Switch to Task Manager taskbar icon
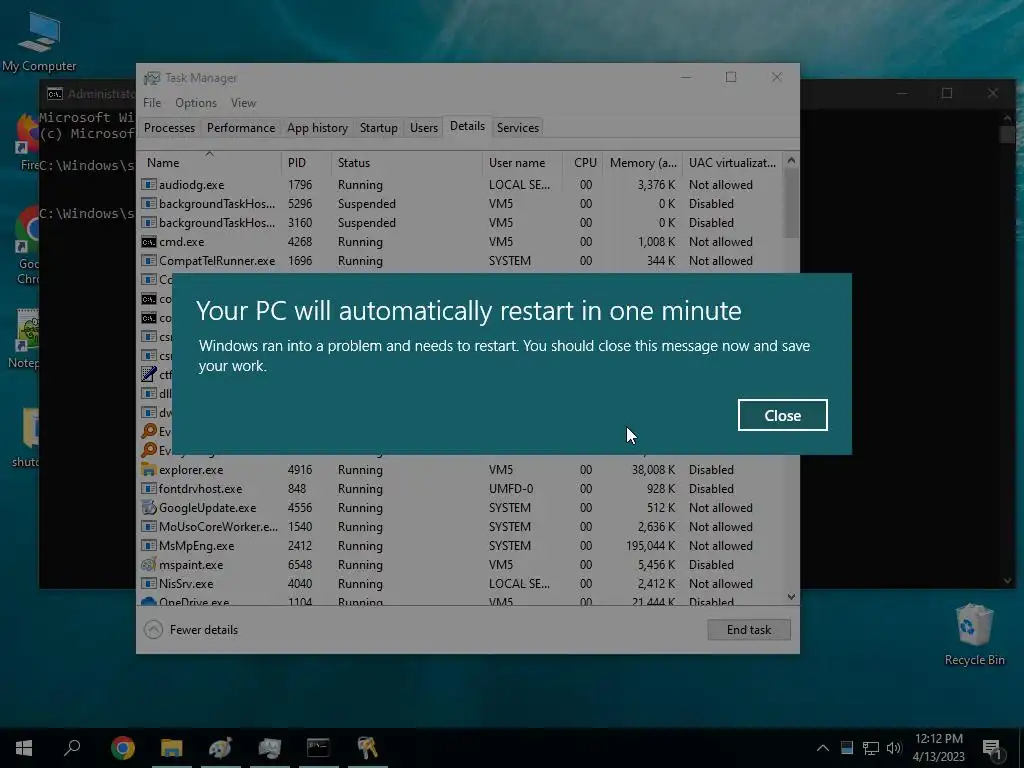1024x768 pixels. 270,748
